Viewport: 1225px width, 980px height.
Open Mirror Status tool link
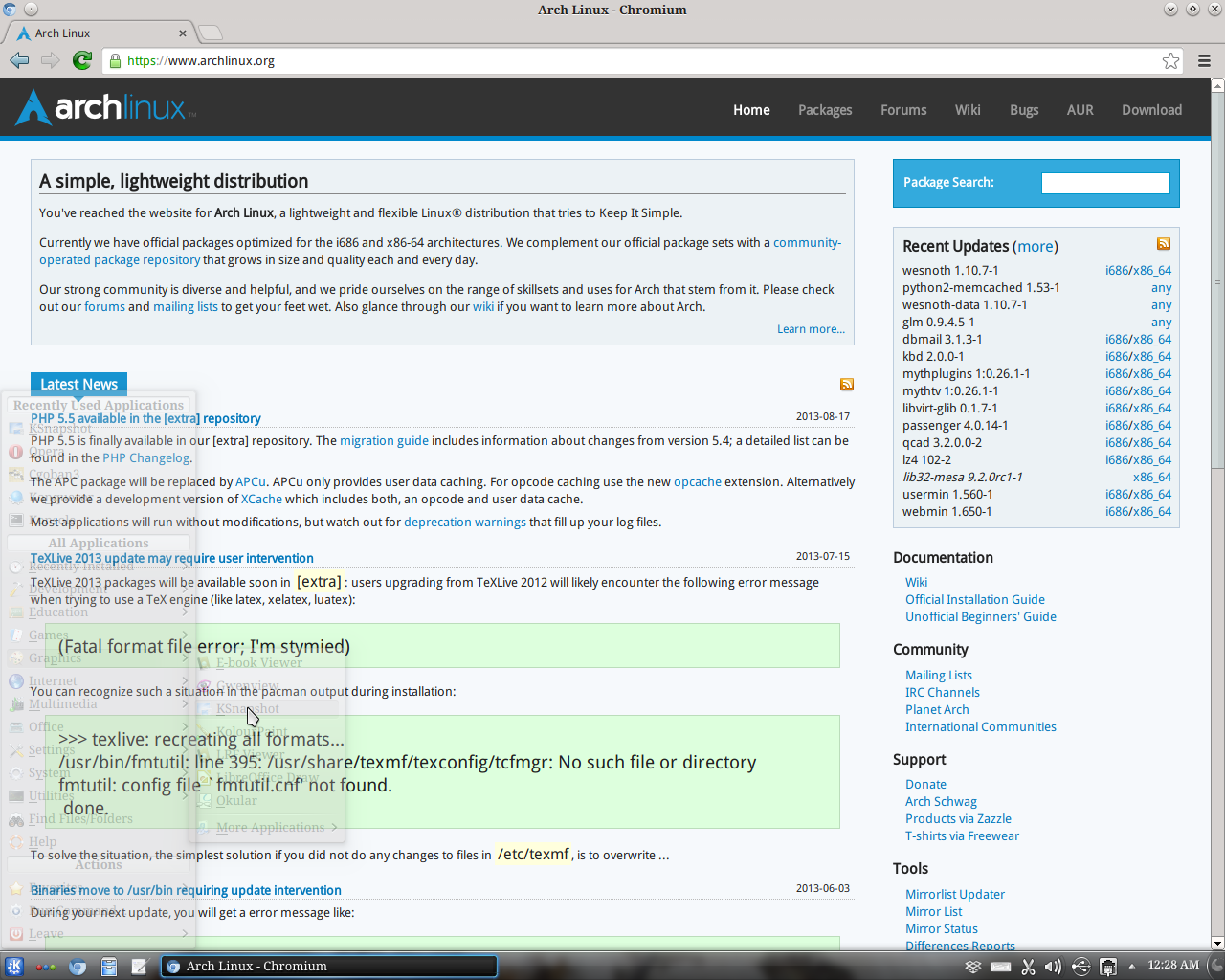tap(942, 929)
